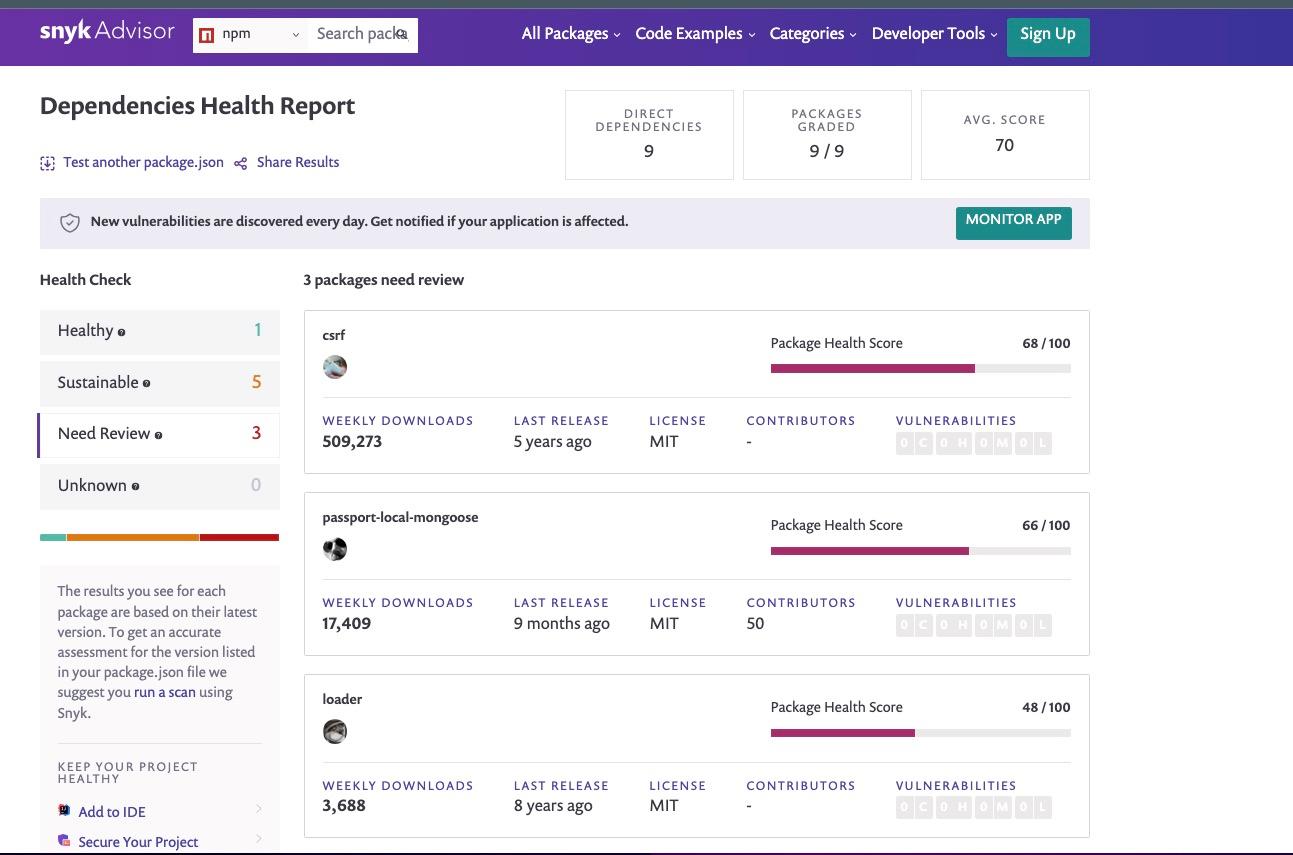This screenshot has width=1293, height=855.
Task: Click loader last release '8 years ago'
Action: (553, 805)
